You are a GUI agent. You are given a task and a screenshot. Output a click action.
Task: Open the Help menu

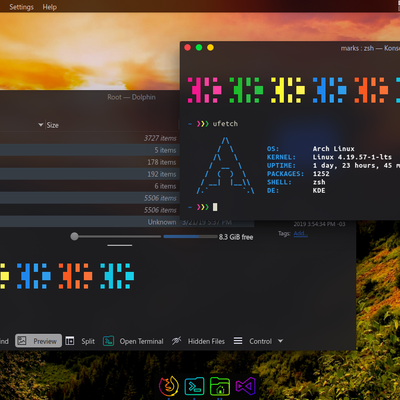tap(49, 7)
